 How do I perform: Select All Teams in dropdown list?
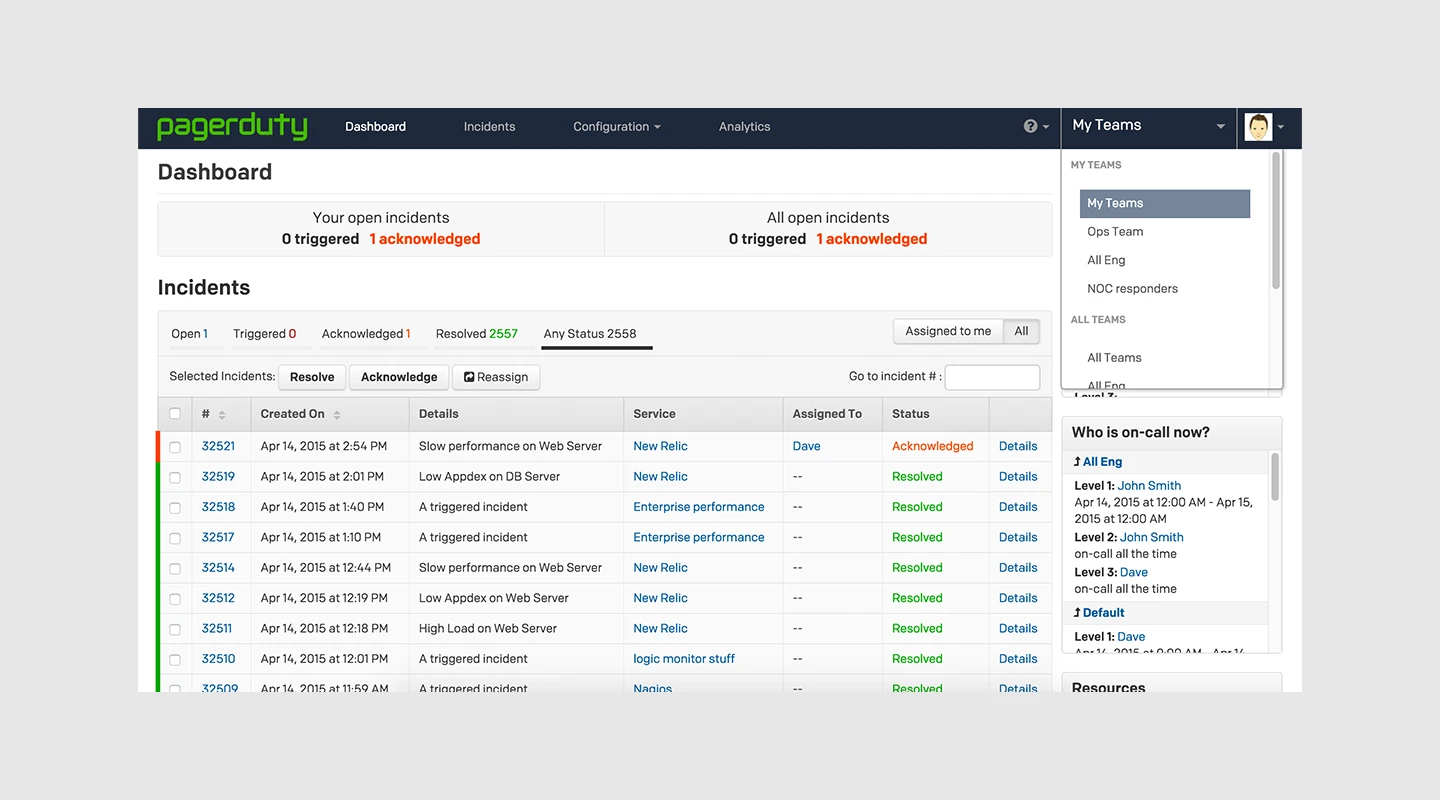click(1114, 358)
